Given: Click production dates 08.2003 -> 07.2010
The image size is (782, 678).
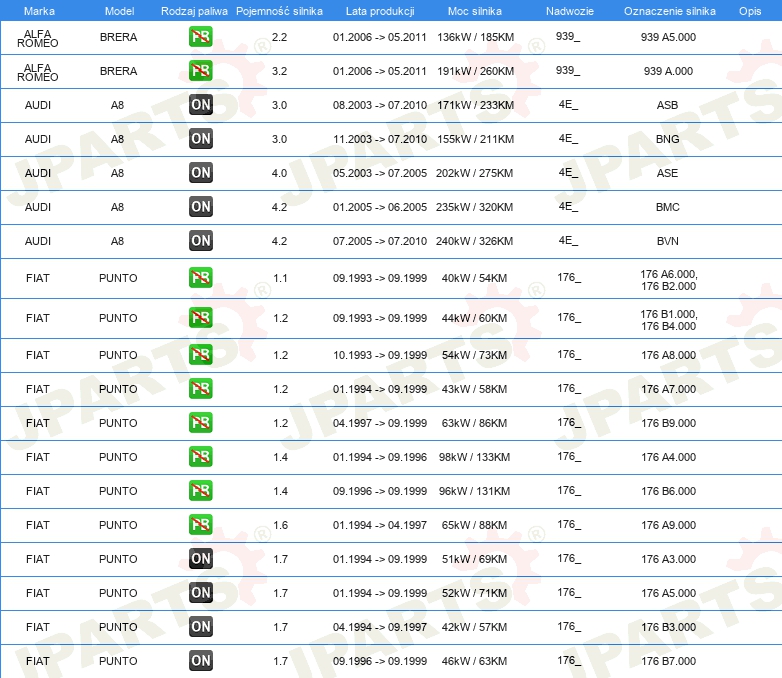Looking at the screenshot, I should pyautogui.click(x=380, y=105).
